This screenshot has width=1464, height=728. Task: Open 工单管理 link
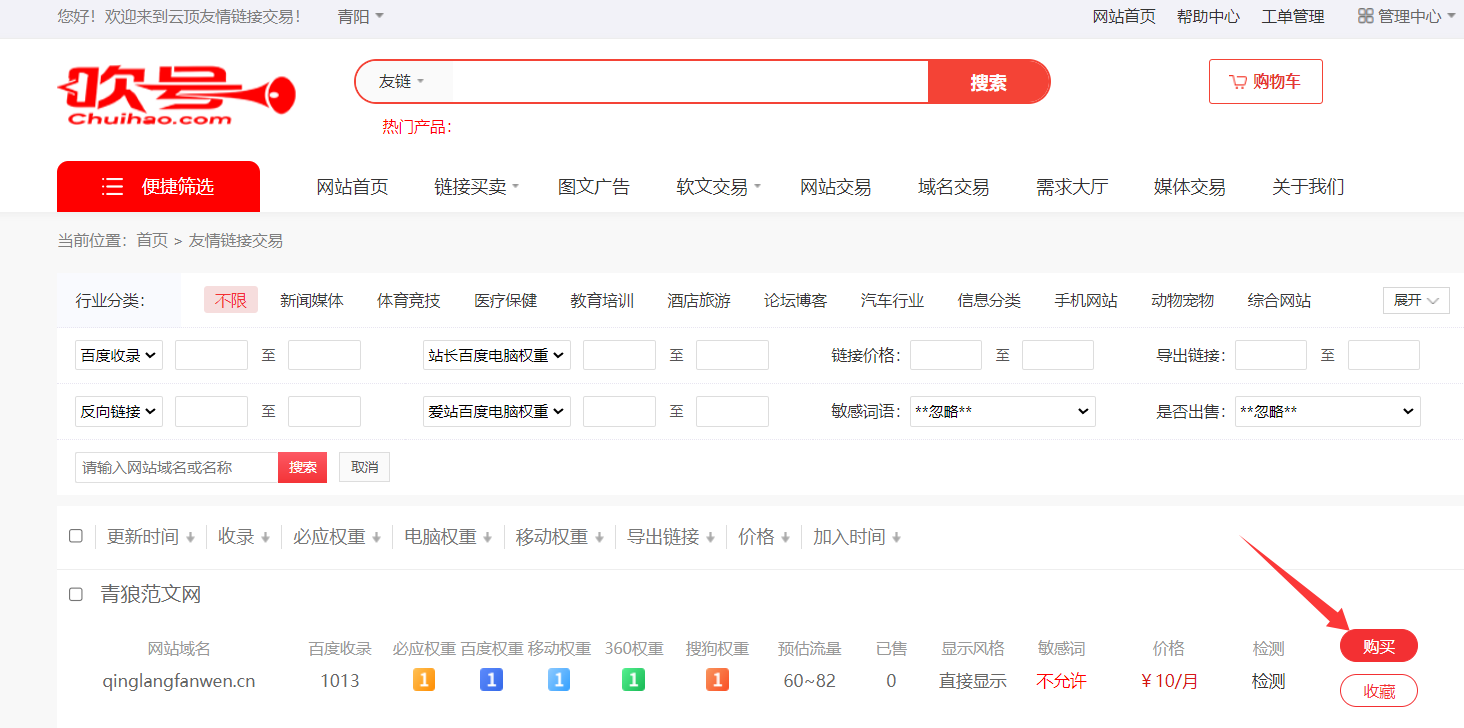point(1293,16)
